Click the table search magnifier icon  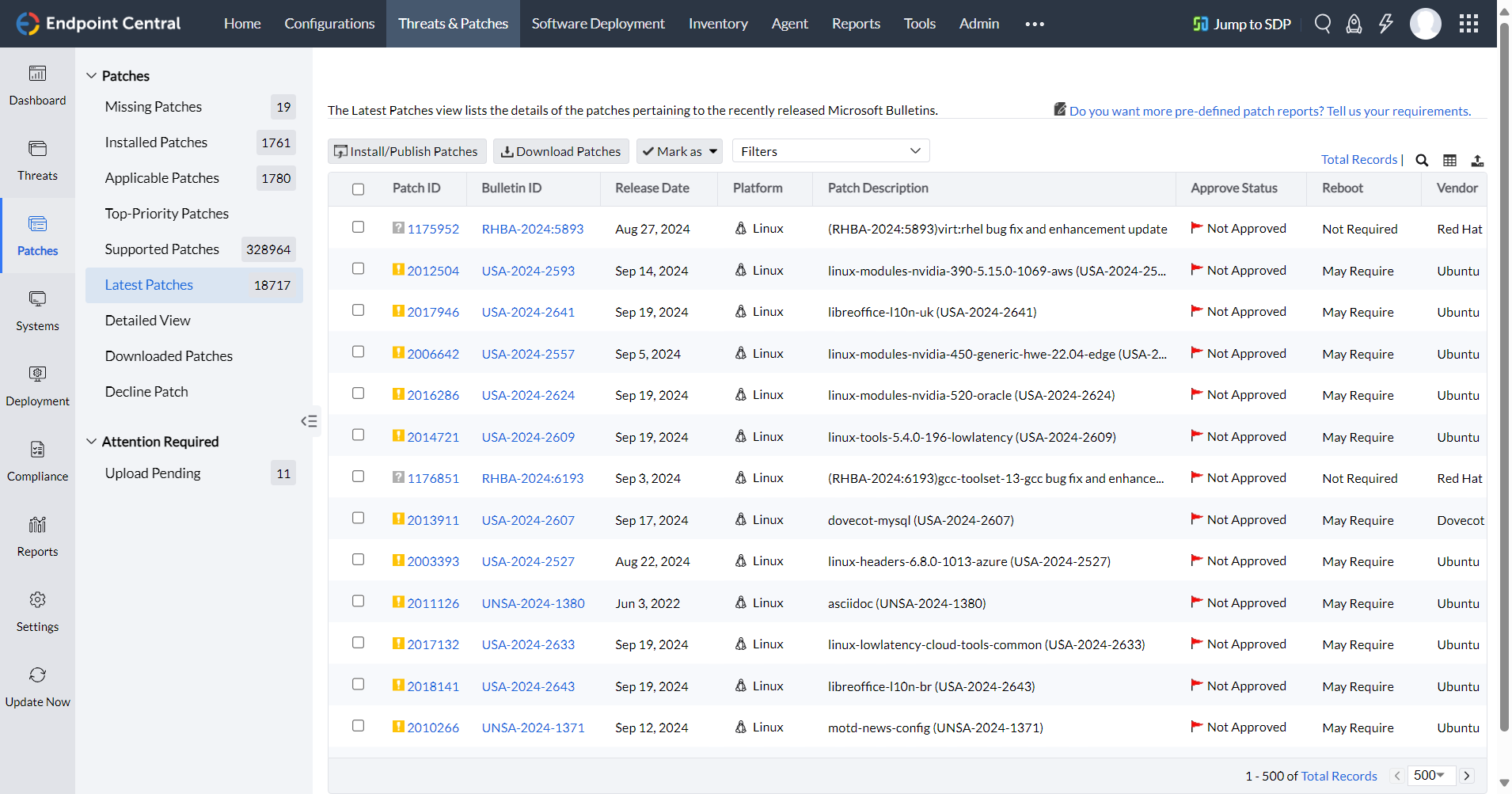coord(1422,161)
